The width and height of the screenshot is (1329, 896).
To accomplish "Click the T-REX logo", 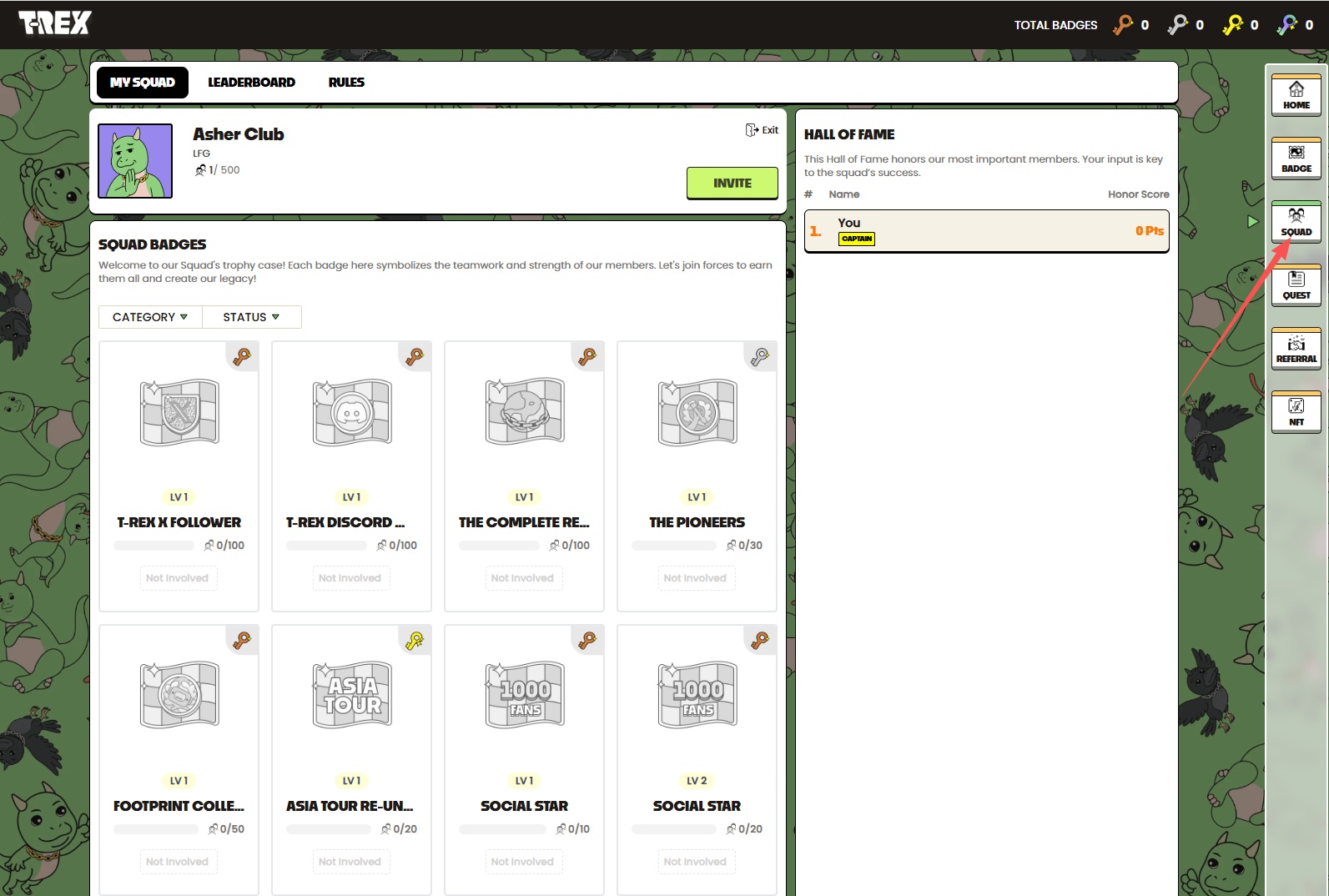I will 55,24.
